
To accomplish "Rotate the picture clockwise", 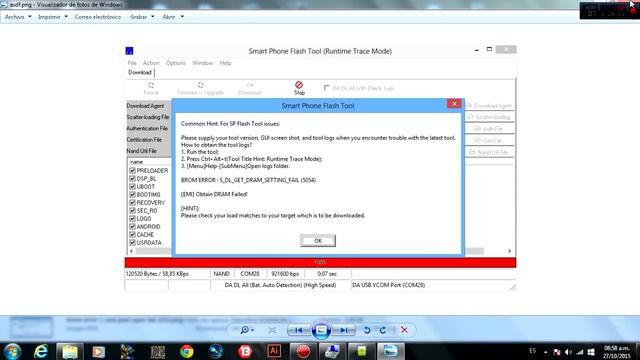I will click(x=382, y=330).
